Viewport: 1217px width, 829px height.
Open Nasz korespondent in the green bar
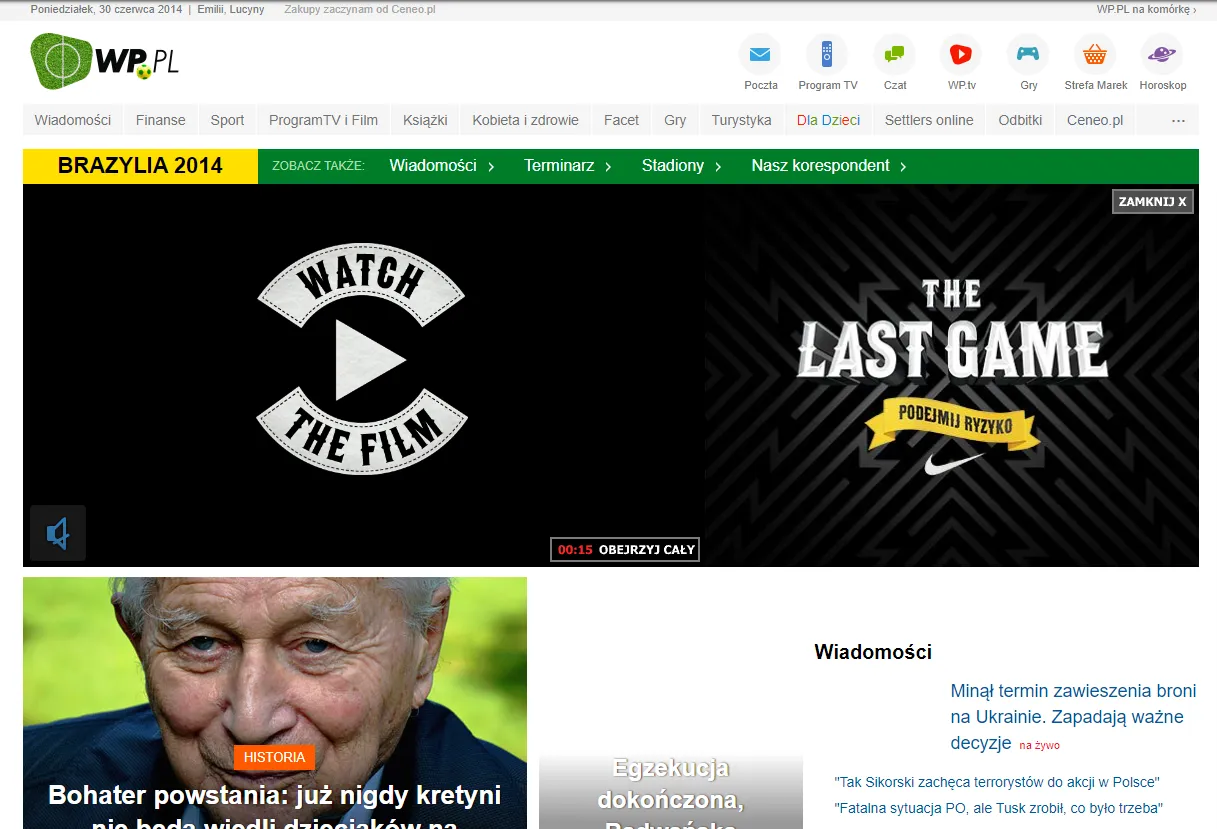coord(829,166)
